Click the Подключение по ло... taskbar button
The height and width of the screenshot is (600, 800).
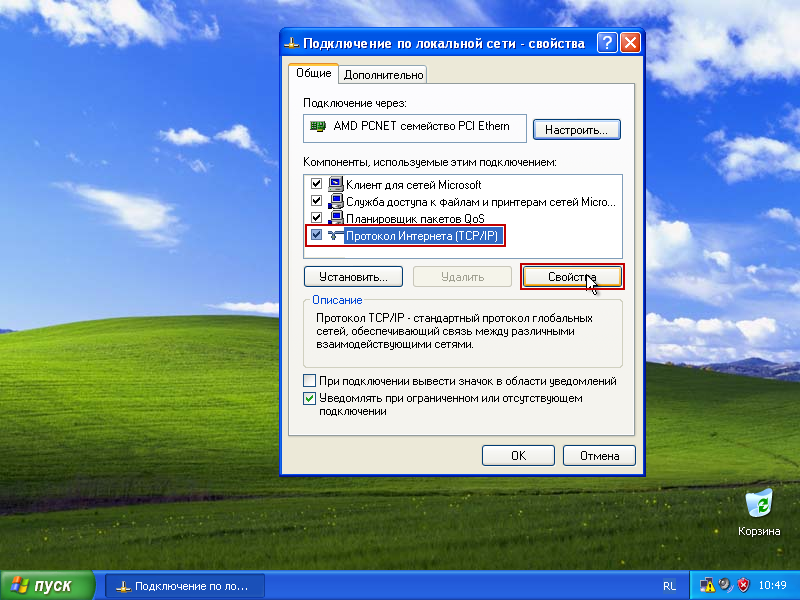tap(185, 586)
